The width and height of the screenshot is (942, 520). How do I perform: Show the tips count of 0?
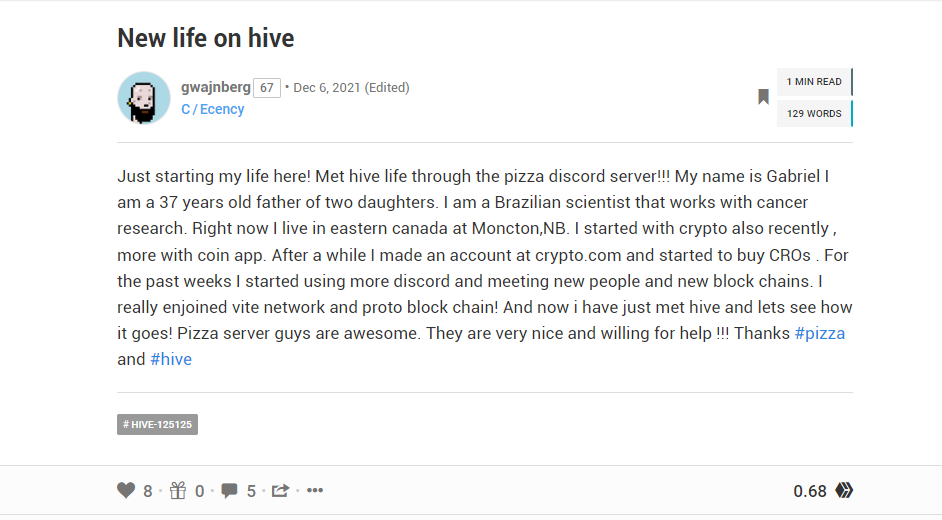[x=199, y=491]
